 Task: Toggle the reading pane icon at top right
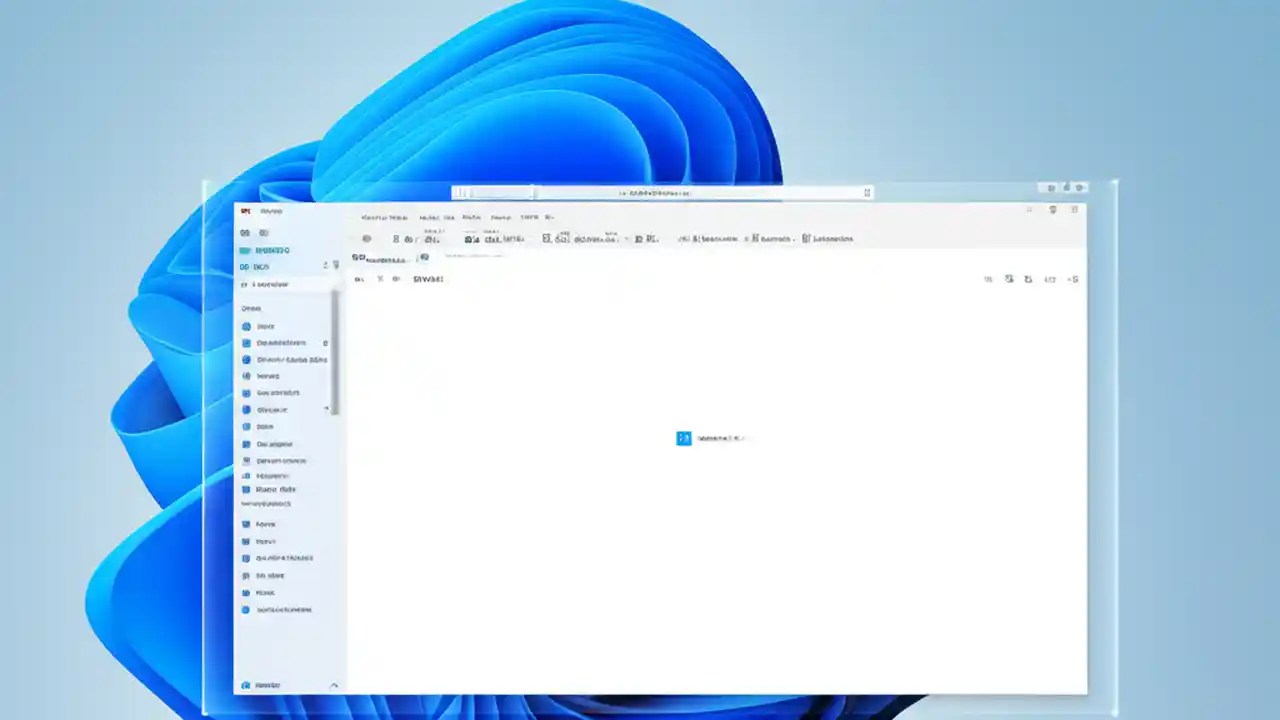(1072, 279)
